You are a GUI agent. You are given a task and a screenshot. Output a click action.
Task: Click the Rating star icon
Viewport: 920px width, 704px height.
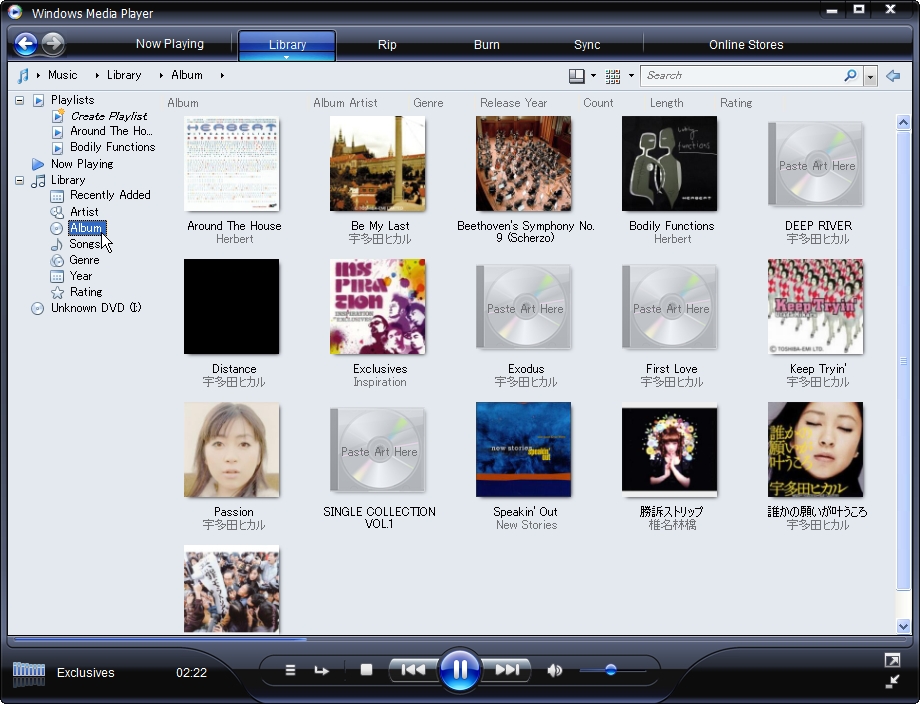tap(57, 292)
